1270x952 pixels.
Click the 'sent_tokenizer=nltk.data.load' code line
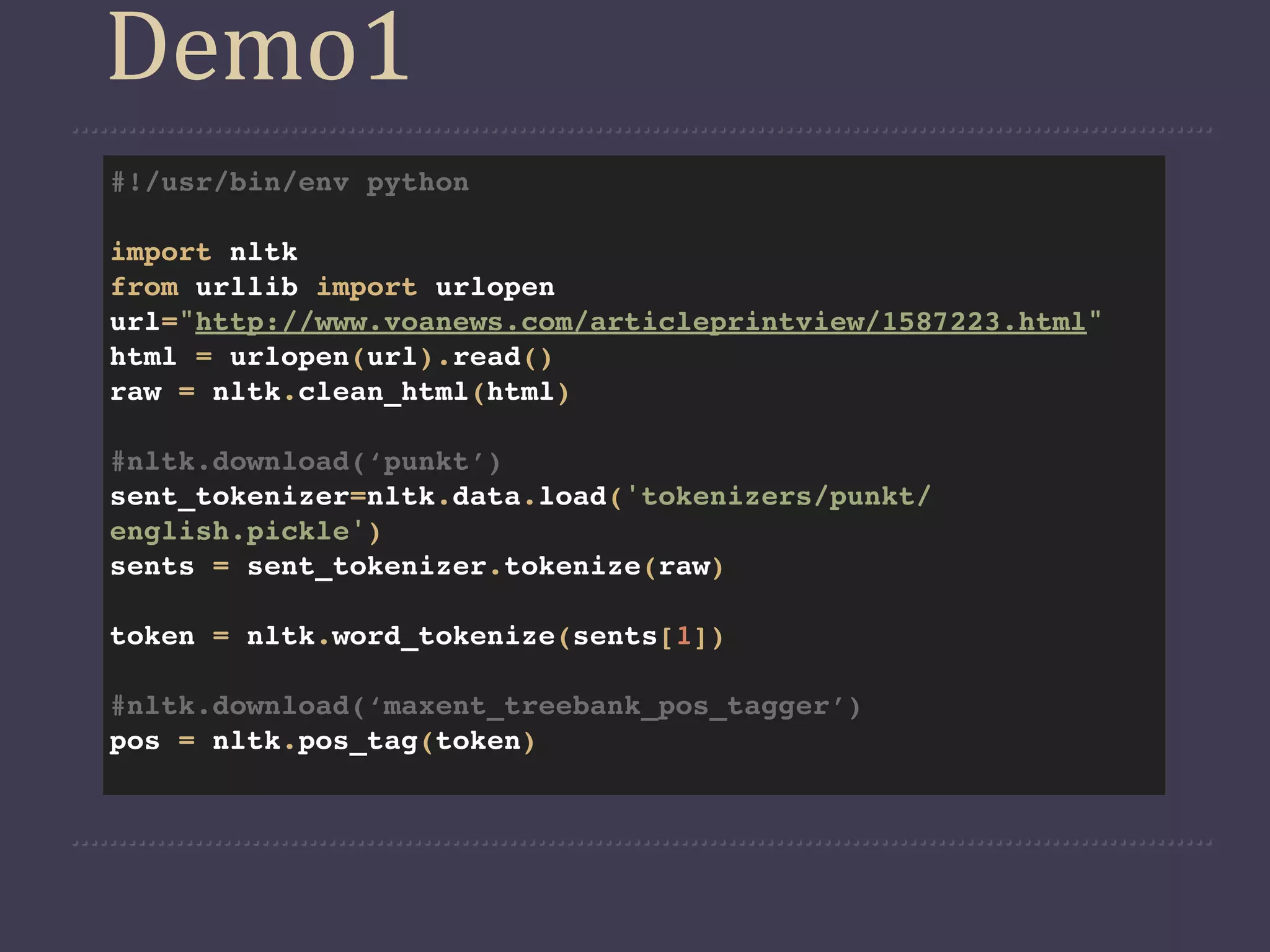(x=521, y=497)
